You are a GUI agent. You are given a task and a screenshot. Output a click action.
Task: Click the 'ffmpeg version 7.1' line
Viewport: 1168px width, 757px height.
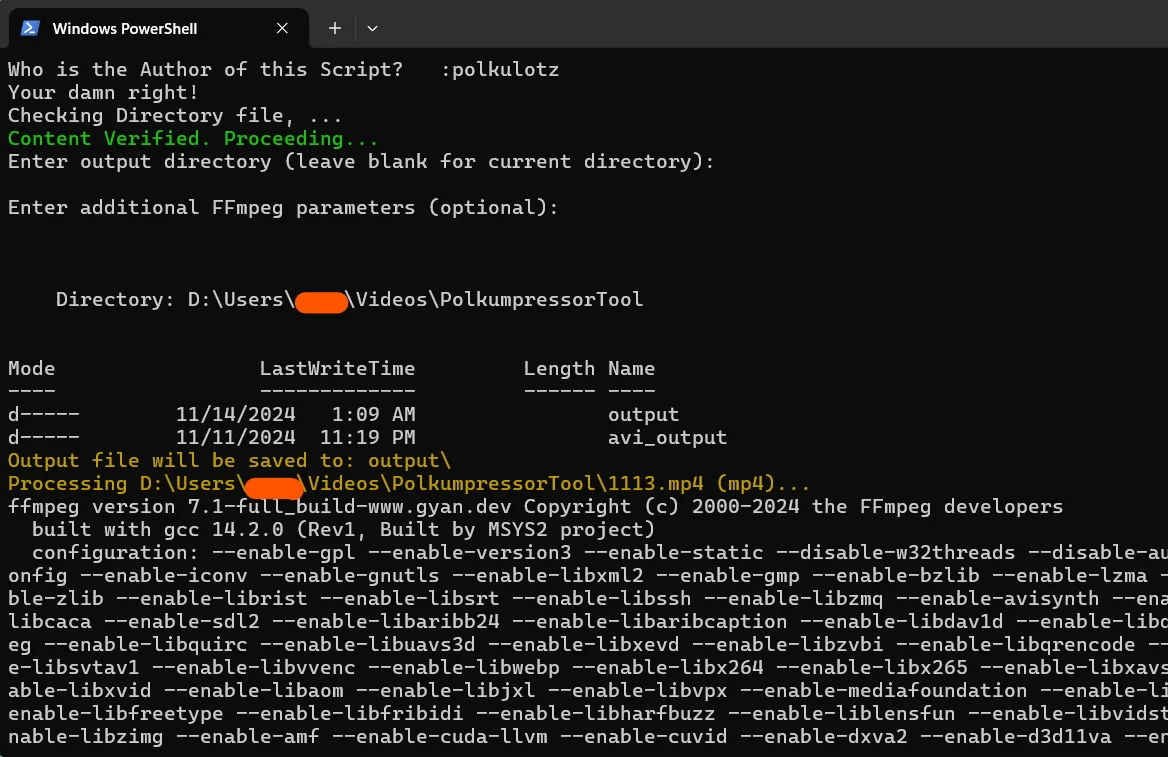point(535,507)
